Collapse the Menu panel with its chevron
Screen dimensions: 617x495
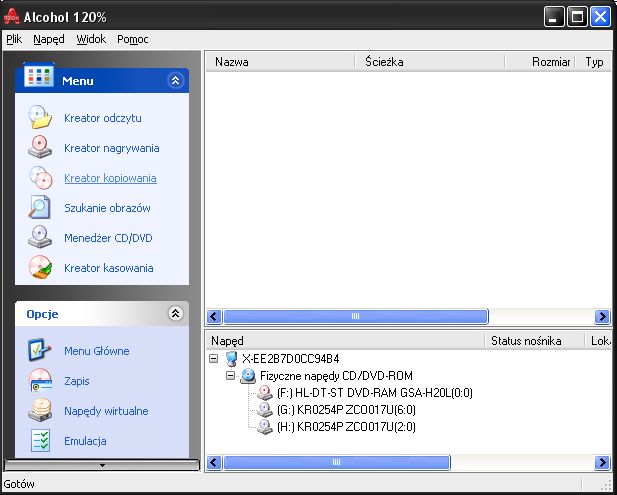click(x=175, y=81)
